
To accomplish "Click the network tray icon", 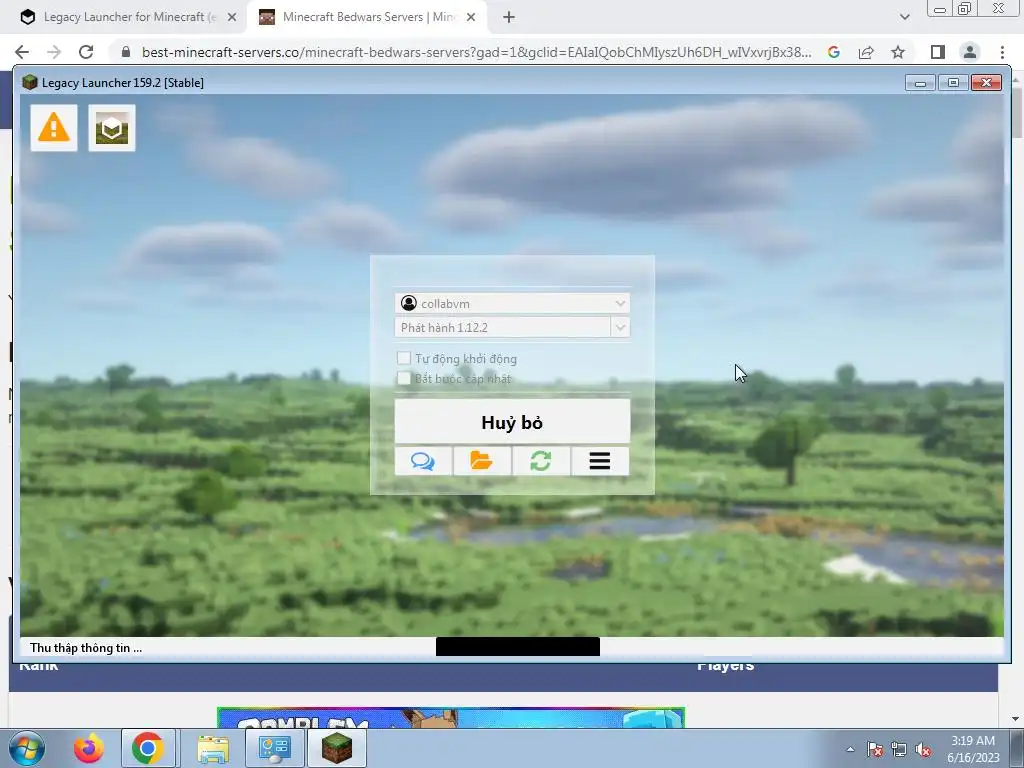I will [899, 749].
